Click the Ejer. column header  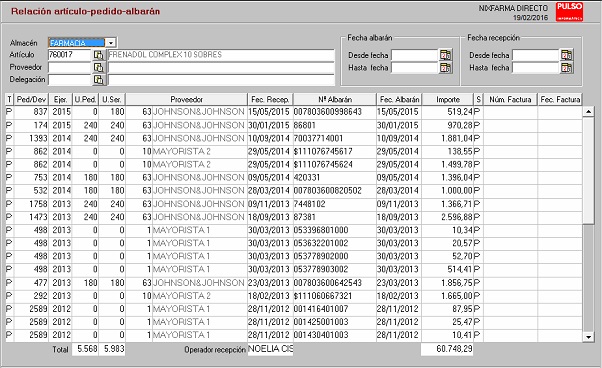(x=61, y=99)
